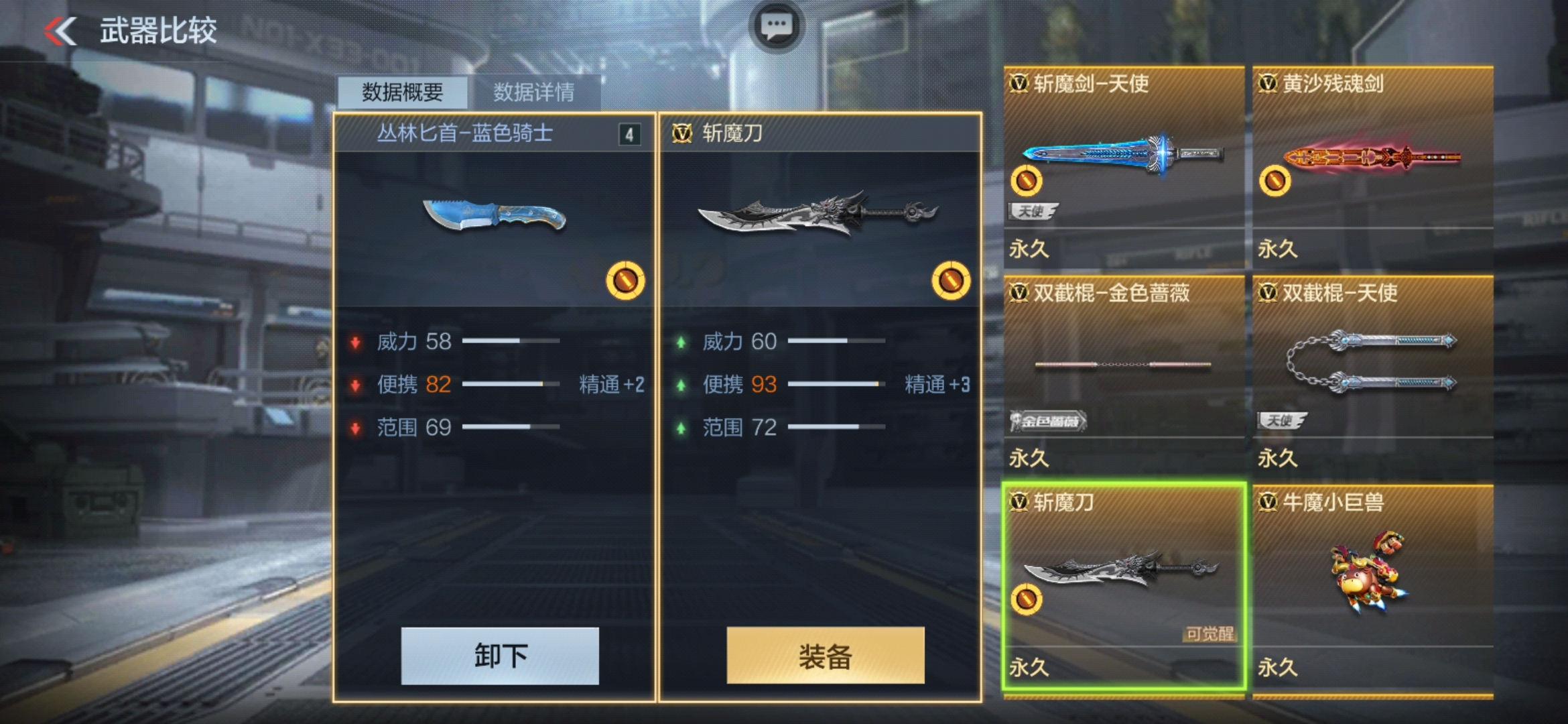
Task: Tap the level 4 badge on 丛林匕首
Action: point(629,135)
